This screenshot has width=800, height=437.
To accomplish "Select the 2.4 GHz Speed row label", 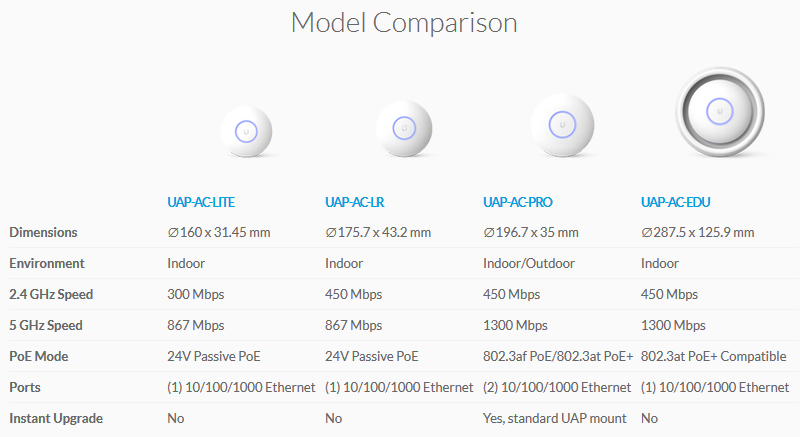I will tap(51, 295).
